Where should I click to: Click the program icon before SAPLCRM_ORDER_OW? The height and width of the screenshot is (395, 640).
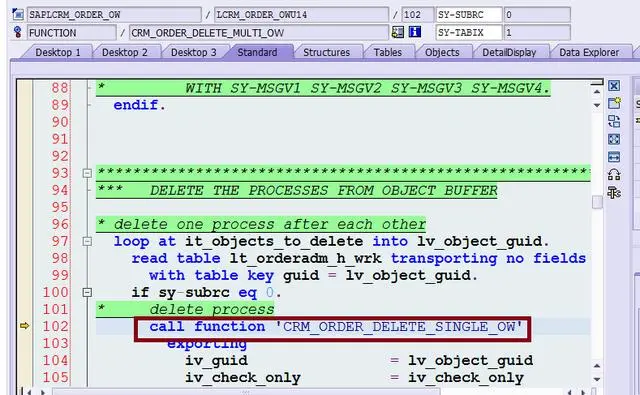pos(18,14)
